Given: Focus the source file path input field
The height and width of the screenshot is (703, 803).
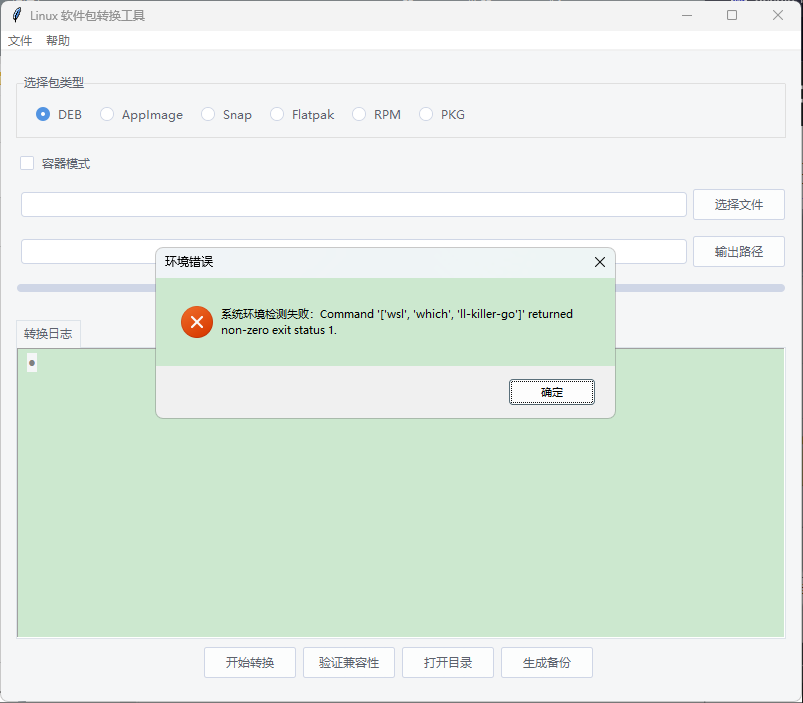Looking at the screenshot, I should pos(353,204).
